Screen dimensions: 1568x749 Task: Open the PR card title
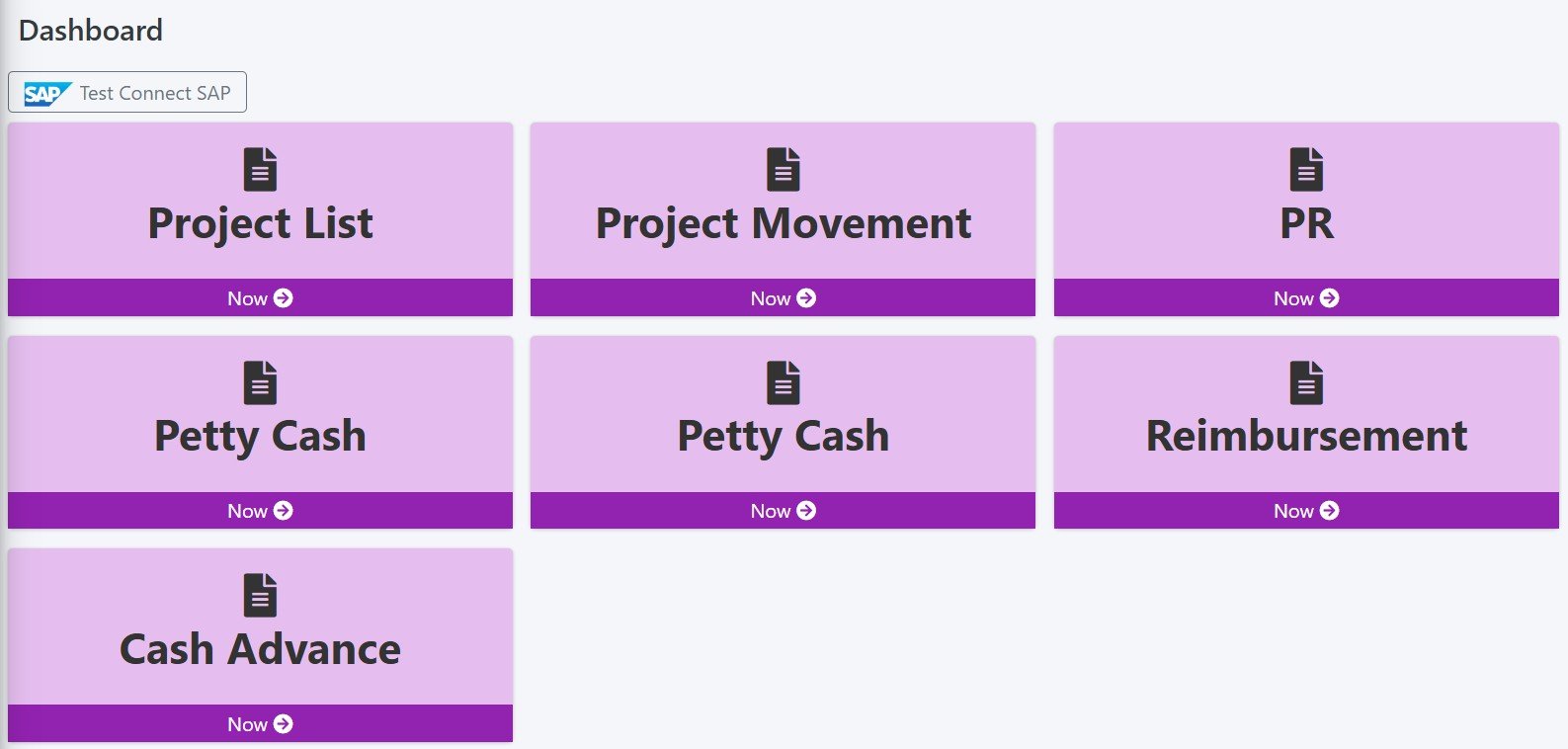(1306, 223)
